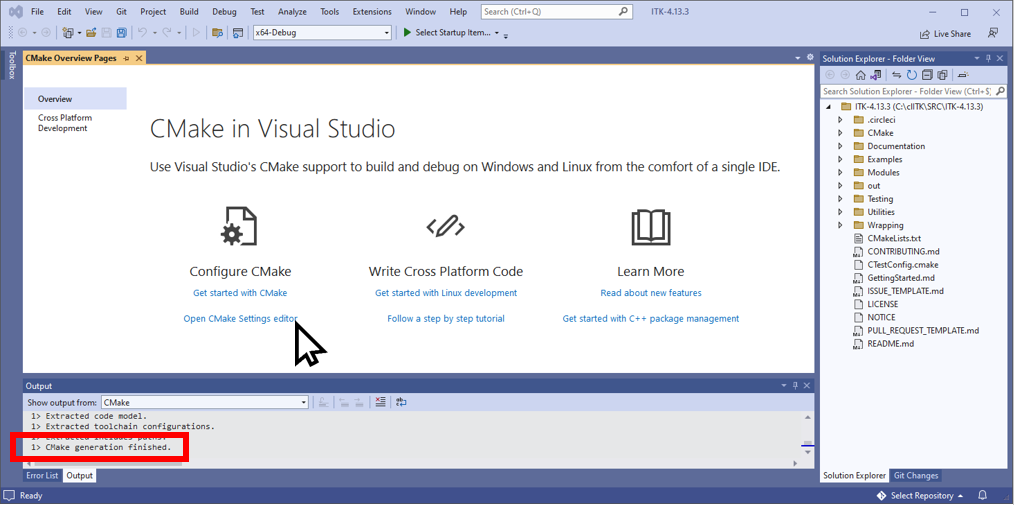
Task: Click Follow a step by step tutorial link
Action: click(x=446, y=319)
